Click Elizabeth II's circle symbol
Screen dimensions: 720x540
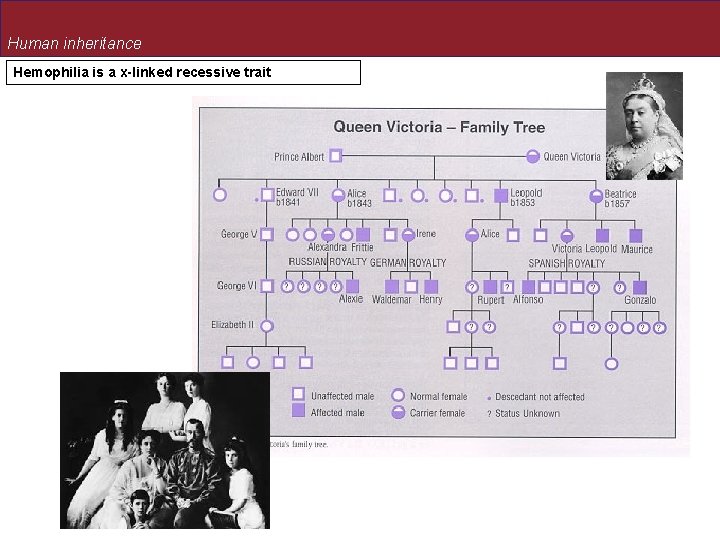267,326
